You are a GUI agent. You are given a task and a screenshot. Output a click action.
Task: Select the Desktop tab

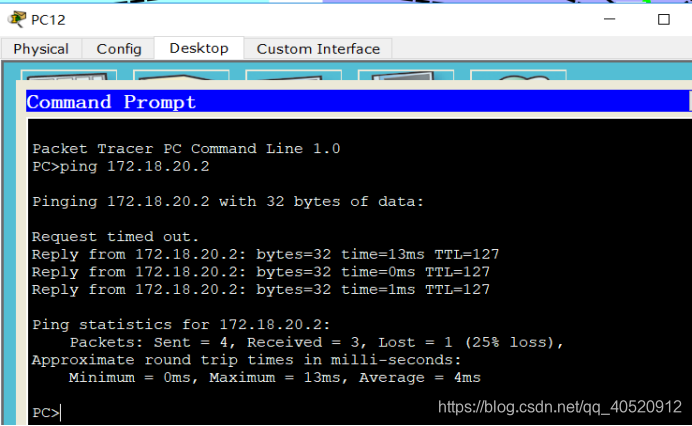[x=199, y=48]
